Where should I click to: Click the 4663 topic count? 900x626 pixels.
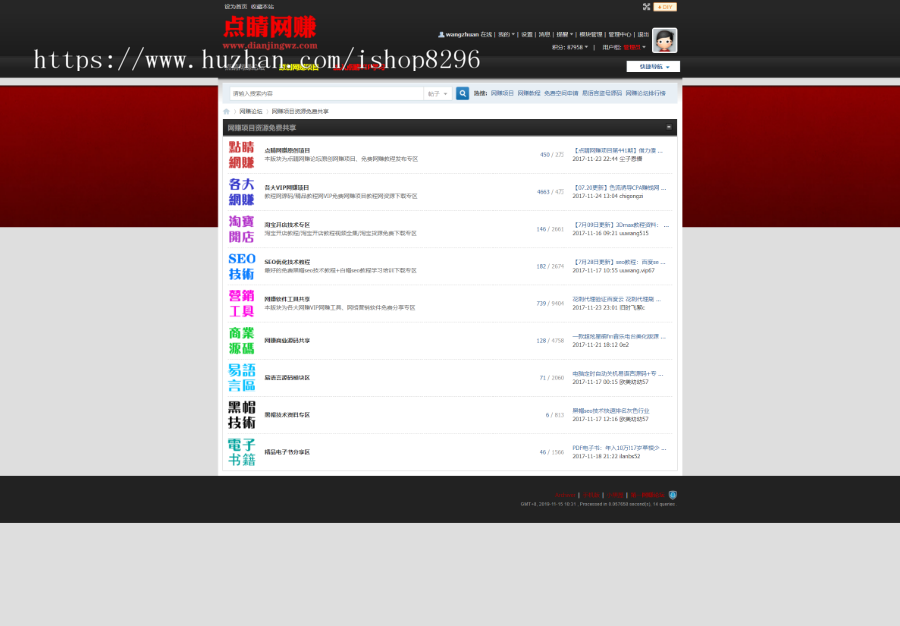tap(543, 192)
